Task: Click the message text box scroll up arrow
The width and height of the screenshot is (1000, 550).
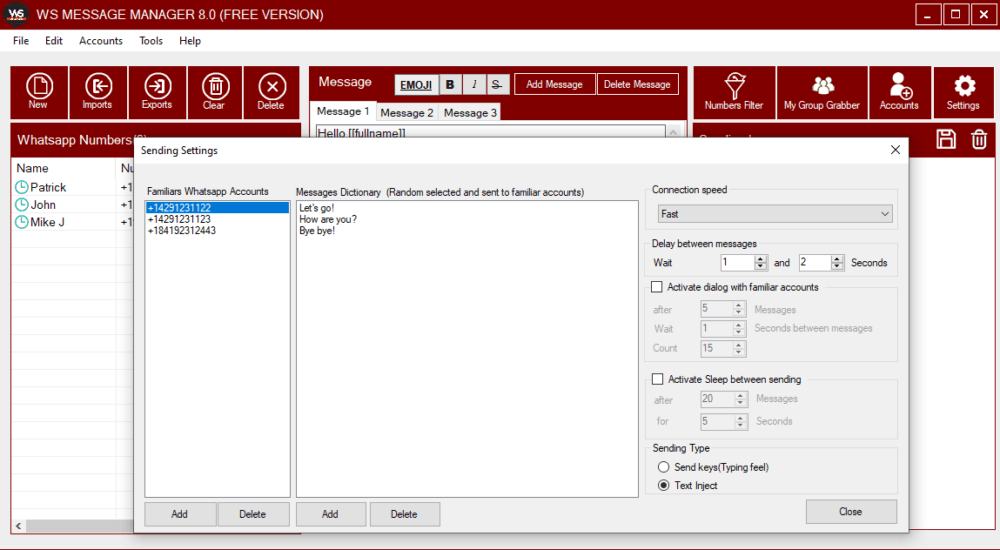Action: click(673, 133)
